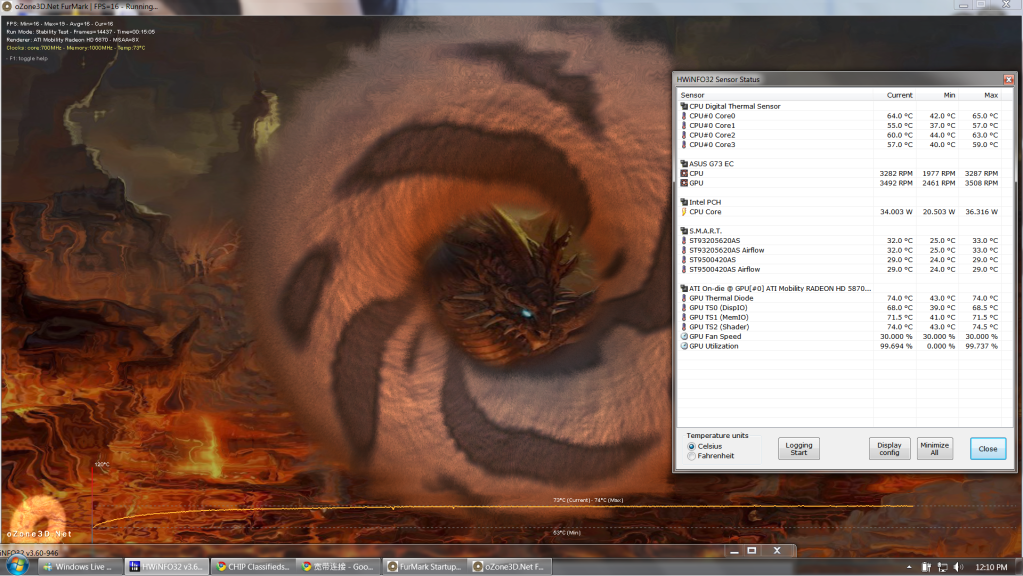The width and height of the screenshot is (1023, 576).
Task: Click the thermometer icon beside ST9320S620AS Airflow
Action: tap(684, 250)
